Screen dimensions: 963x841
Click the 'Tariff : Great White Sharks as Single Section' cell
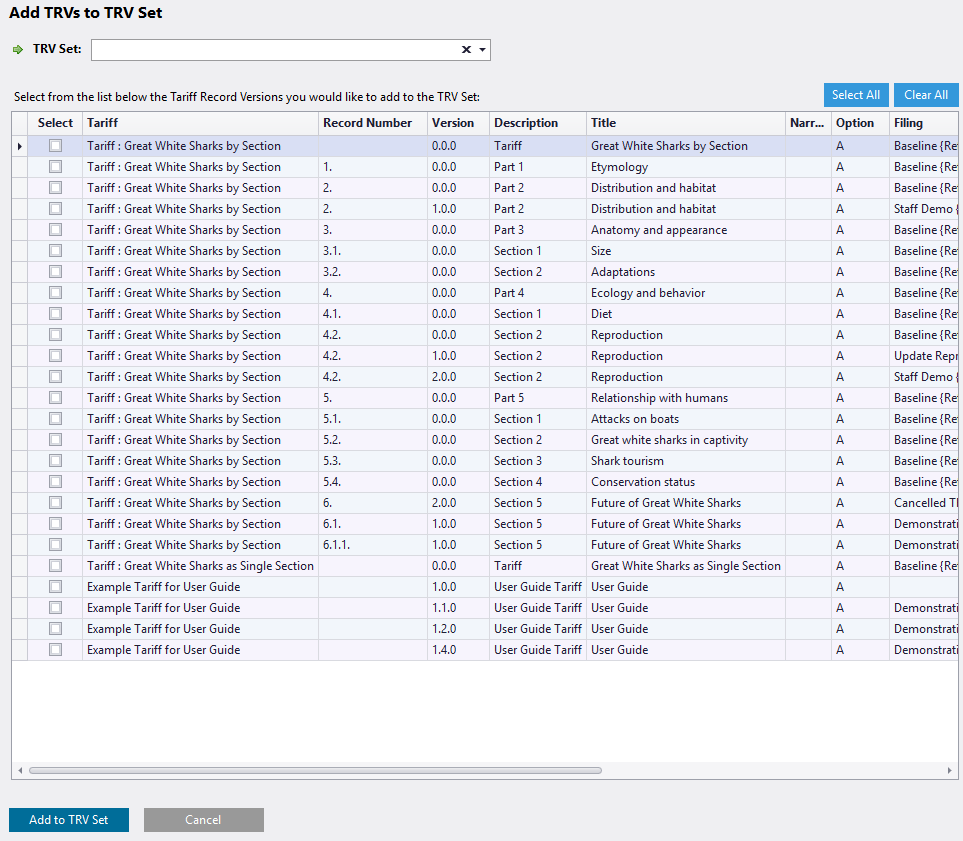(200, 566)
